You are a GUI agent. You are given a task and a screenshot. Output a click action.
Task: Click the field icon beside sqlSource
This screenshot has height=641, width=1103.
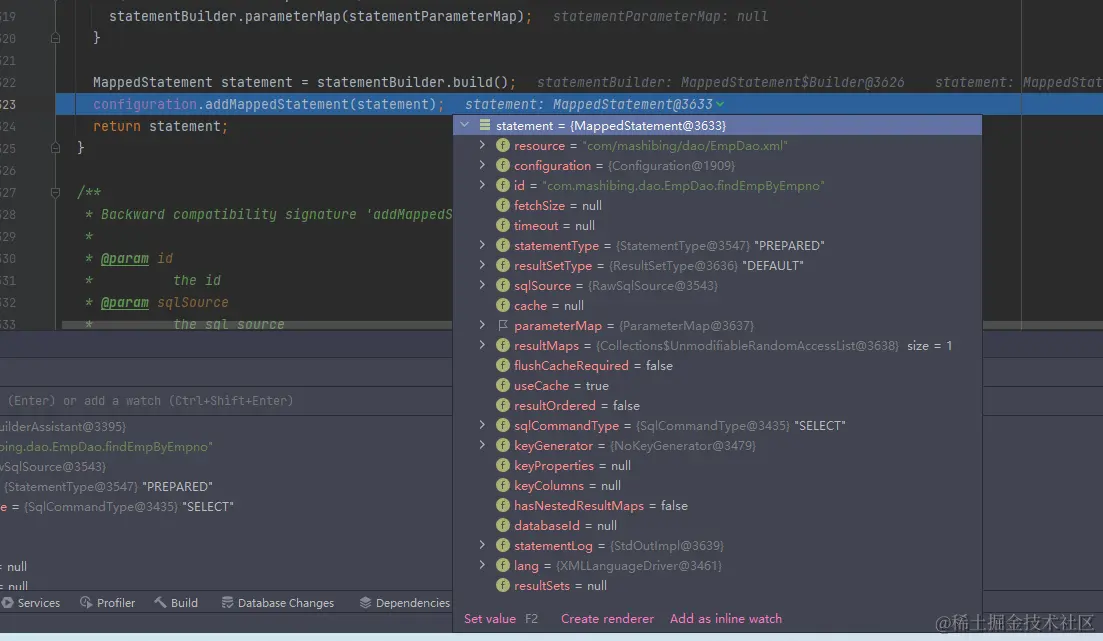pyautogui.click(x=502, y=285)
